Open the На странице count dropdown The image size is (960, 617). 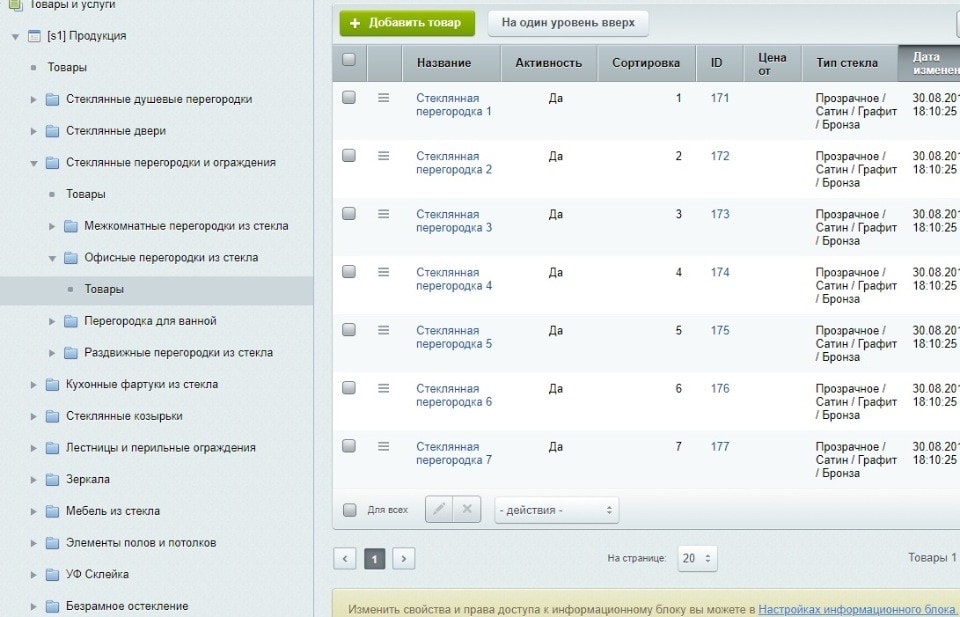(x=697, y=558)
